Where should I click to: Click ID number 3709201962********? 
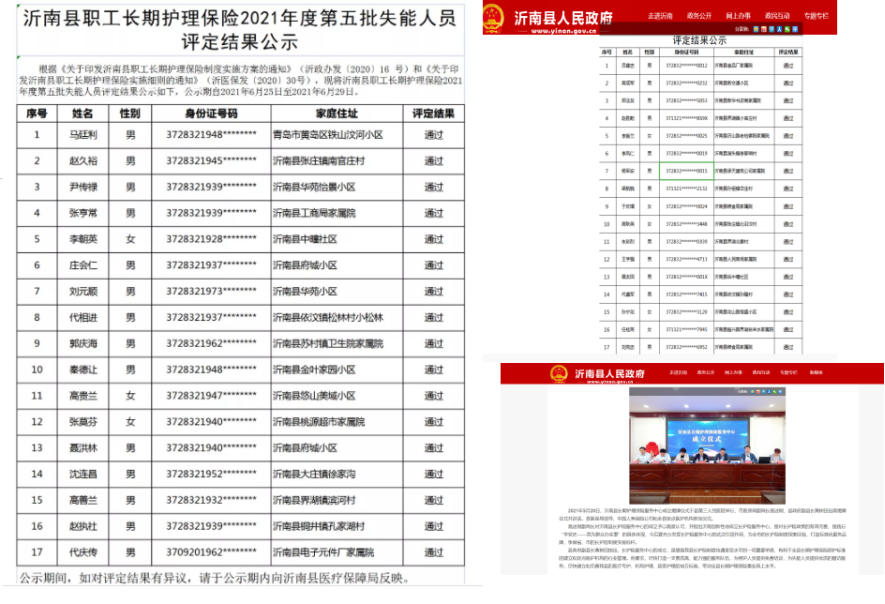point(211,552)
